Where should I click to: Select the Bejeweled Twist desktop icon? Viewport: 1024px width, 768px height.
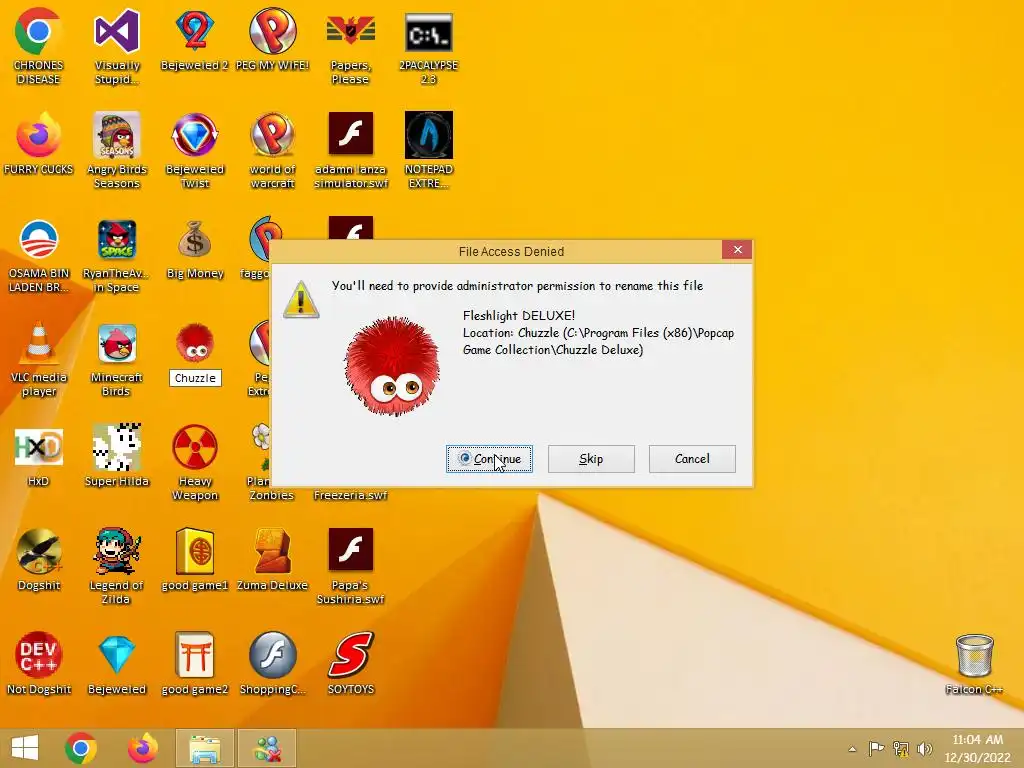pos(195,135)
